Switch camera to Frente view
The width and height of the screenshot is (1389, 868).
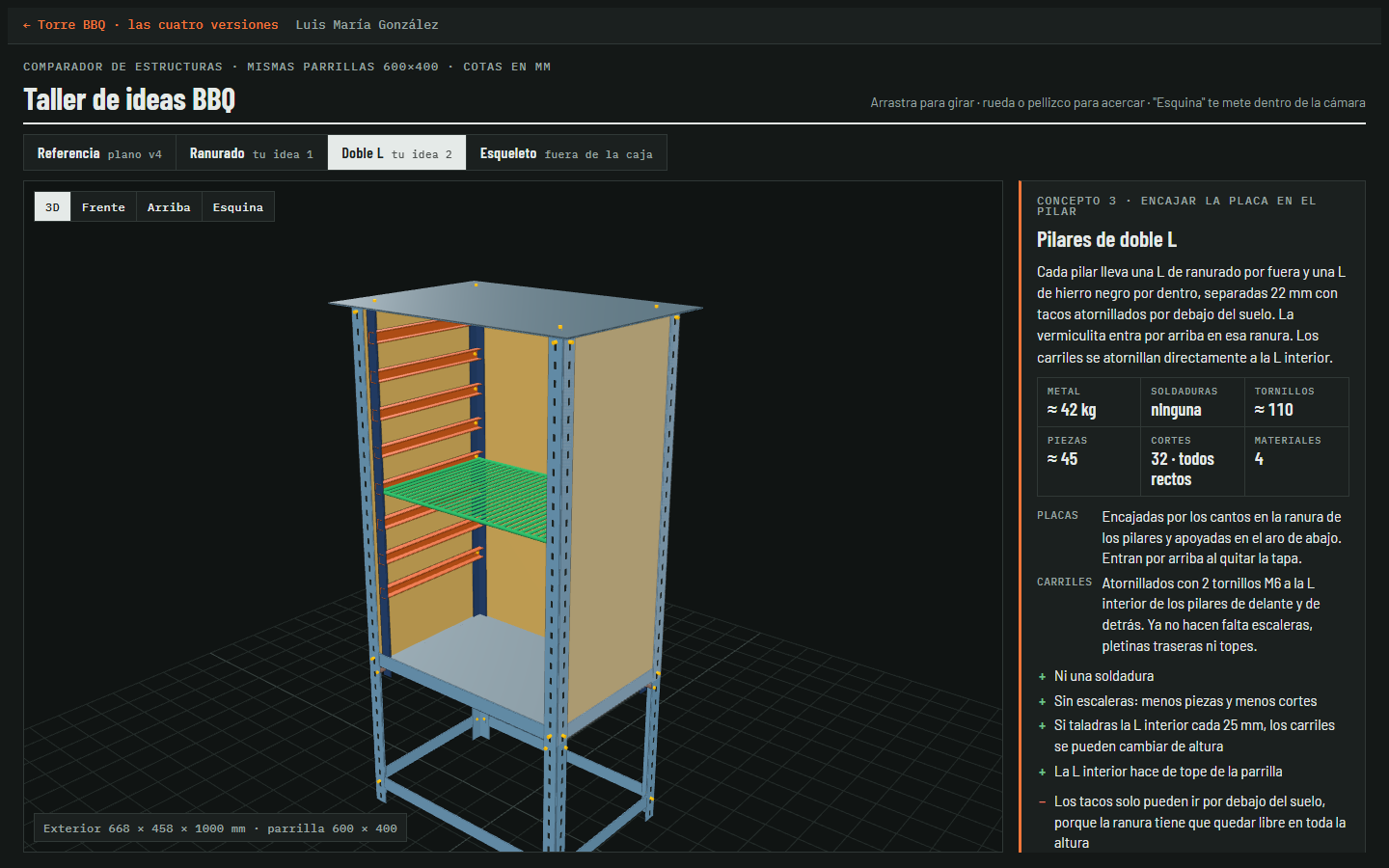pyautogui.click(x=103, y=207)
